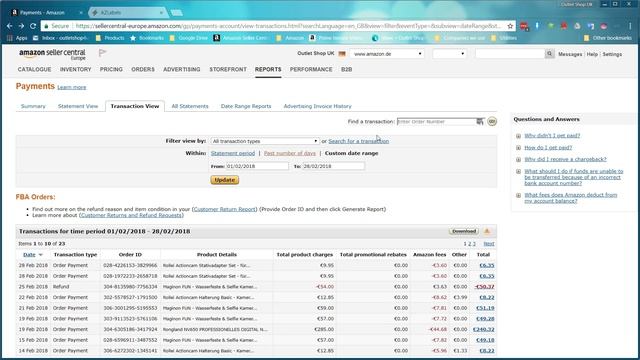Go to page 2 of transactions

tap(469, 244)
